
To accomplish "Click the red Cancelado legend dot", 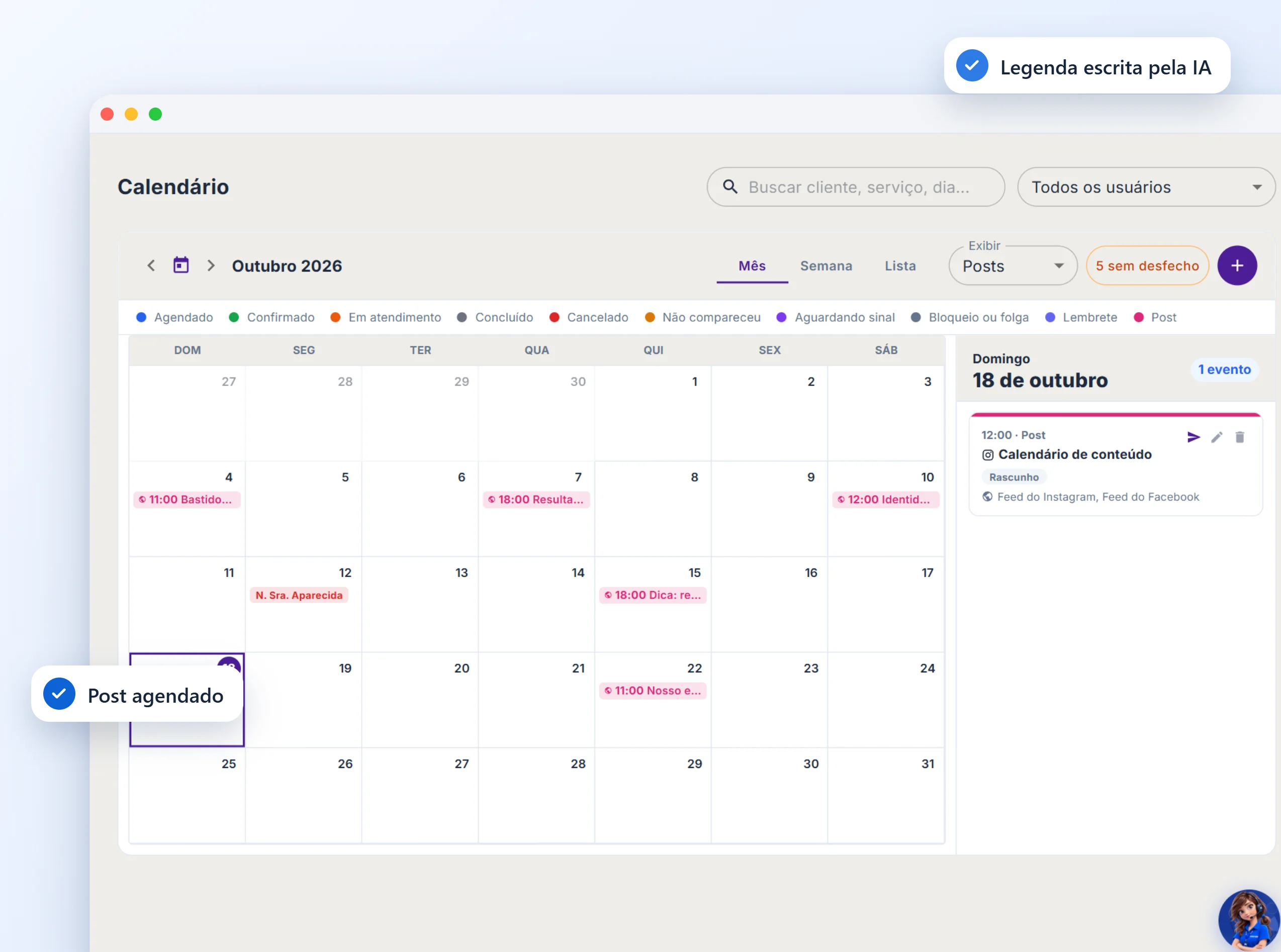I will pos(555,318).
